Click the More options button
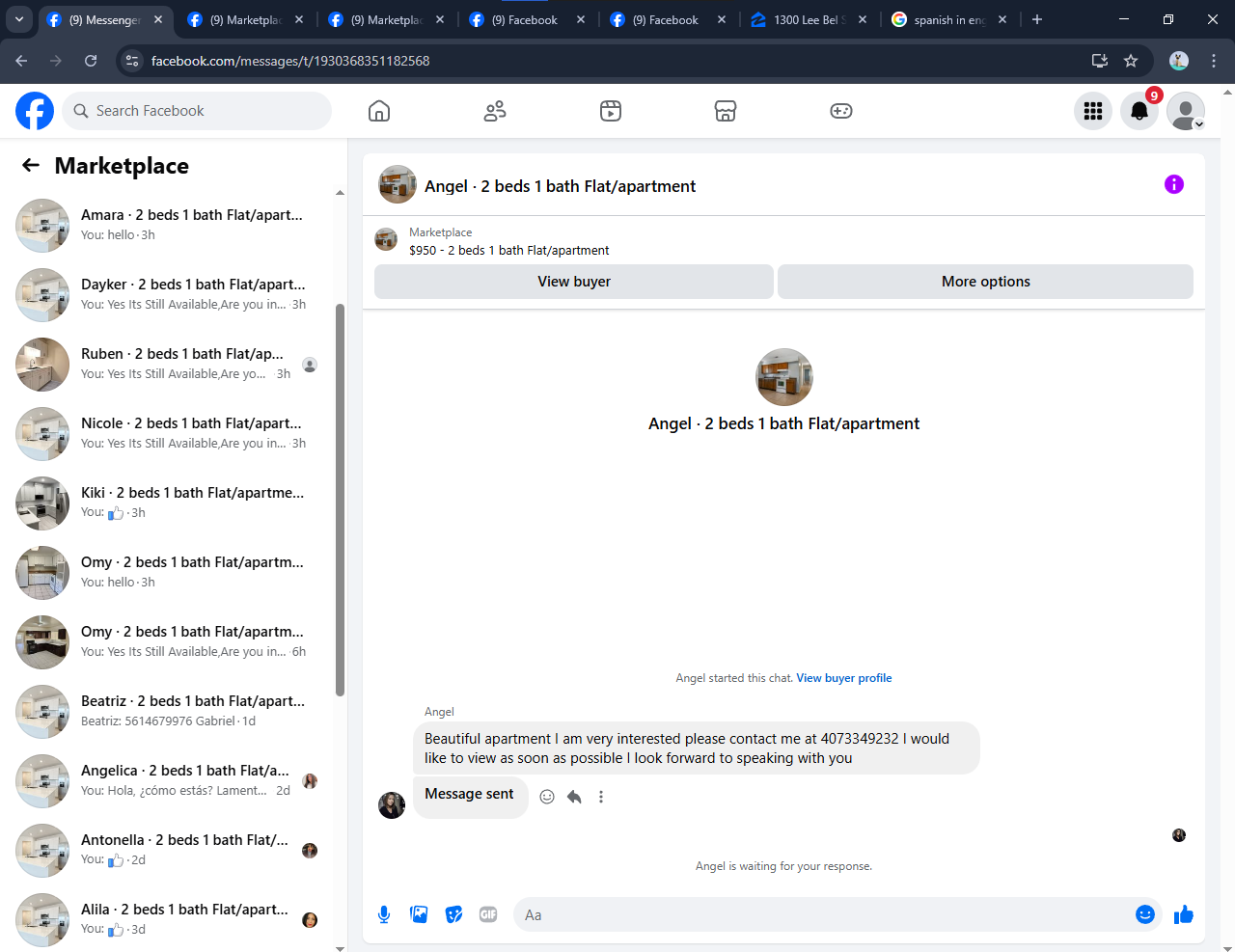 point(985,282)
